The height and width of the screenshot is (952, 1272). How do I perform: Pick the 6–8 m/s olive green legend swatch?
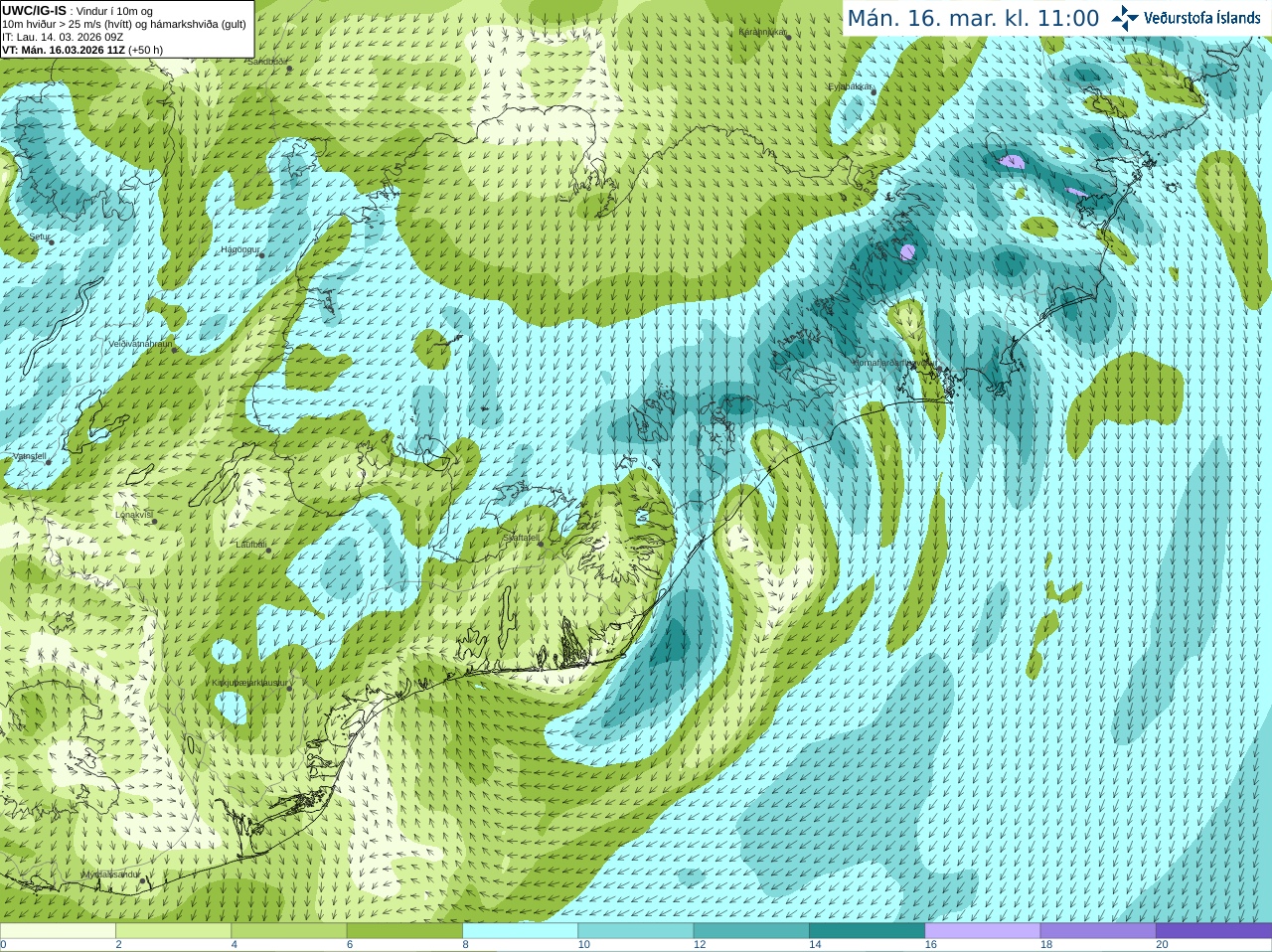point(404,931)
